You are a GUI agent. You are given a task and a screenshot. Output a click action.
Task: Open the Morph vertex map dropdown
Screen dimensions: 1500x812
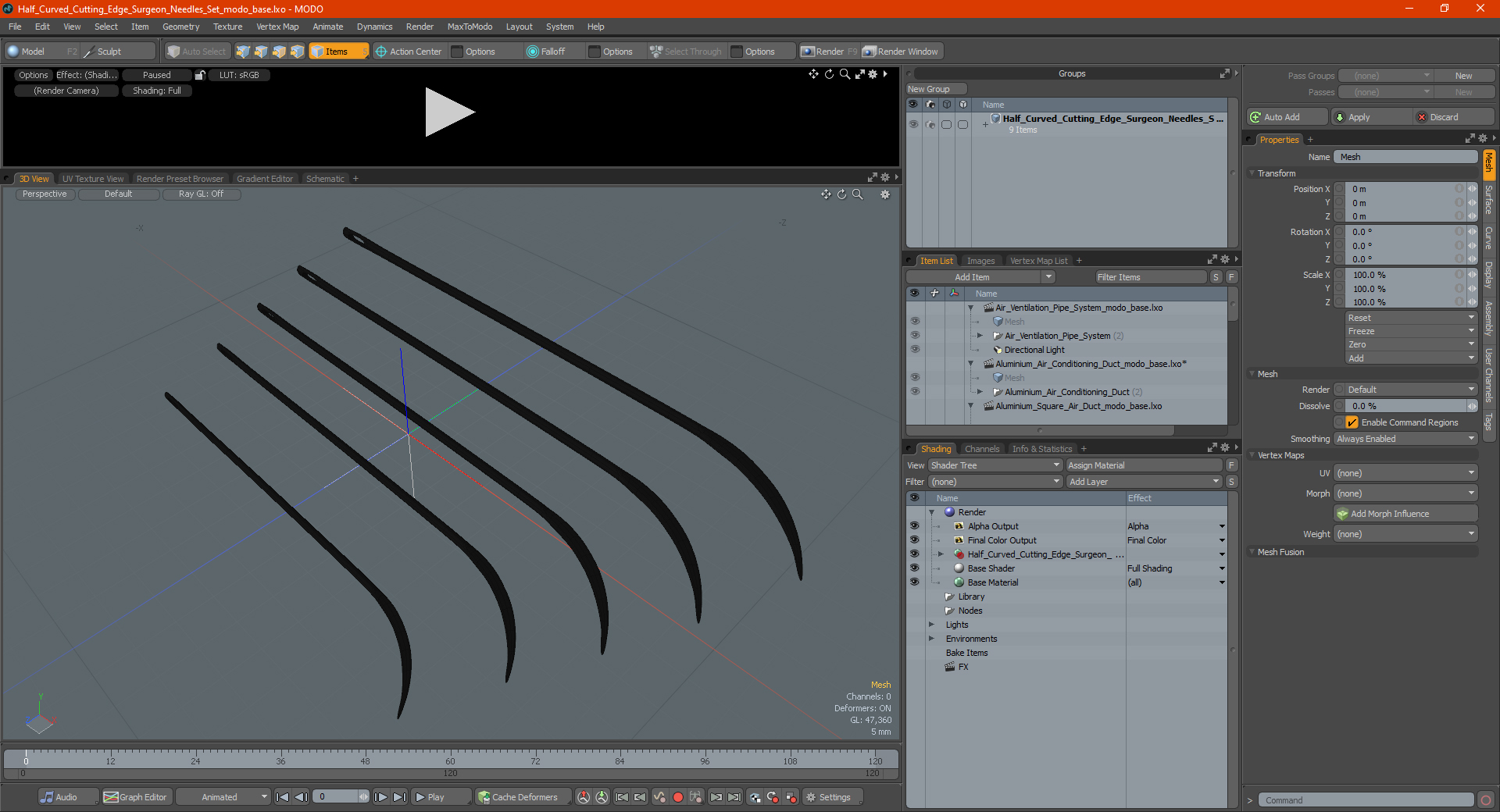tap(1405, 493)
